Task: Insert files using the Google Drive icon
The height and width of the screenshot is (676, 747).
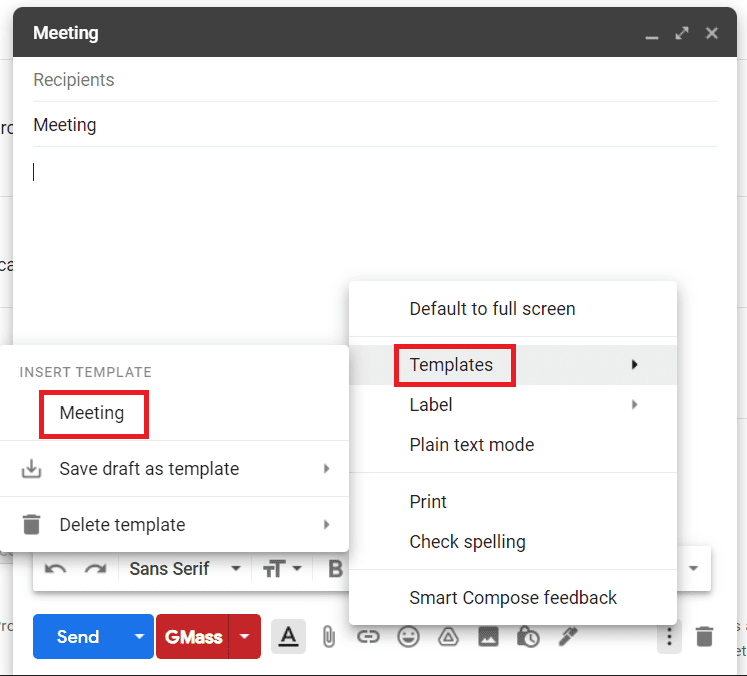Action: pos(448,637)
